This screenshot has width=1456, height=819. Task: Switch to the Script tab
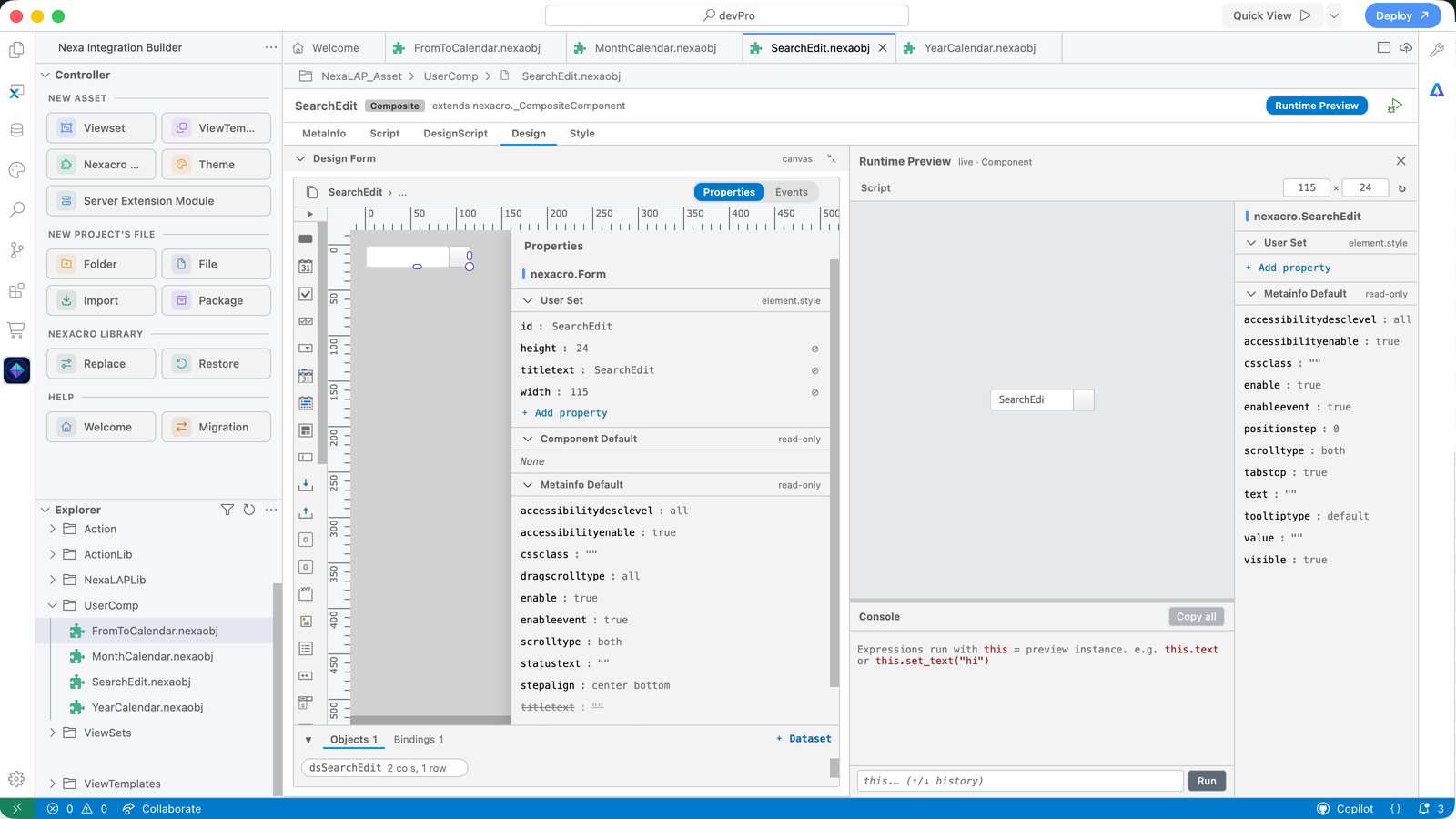[x=384, y=134]
